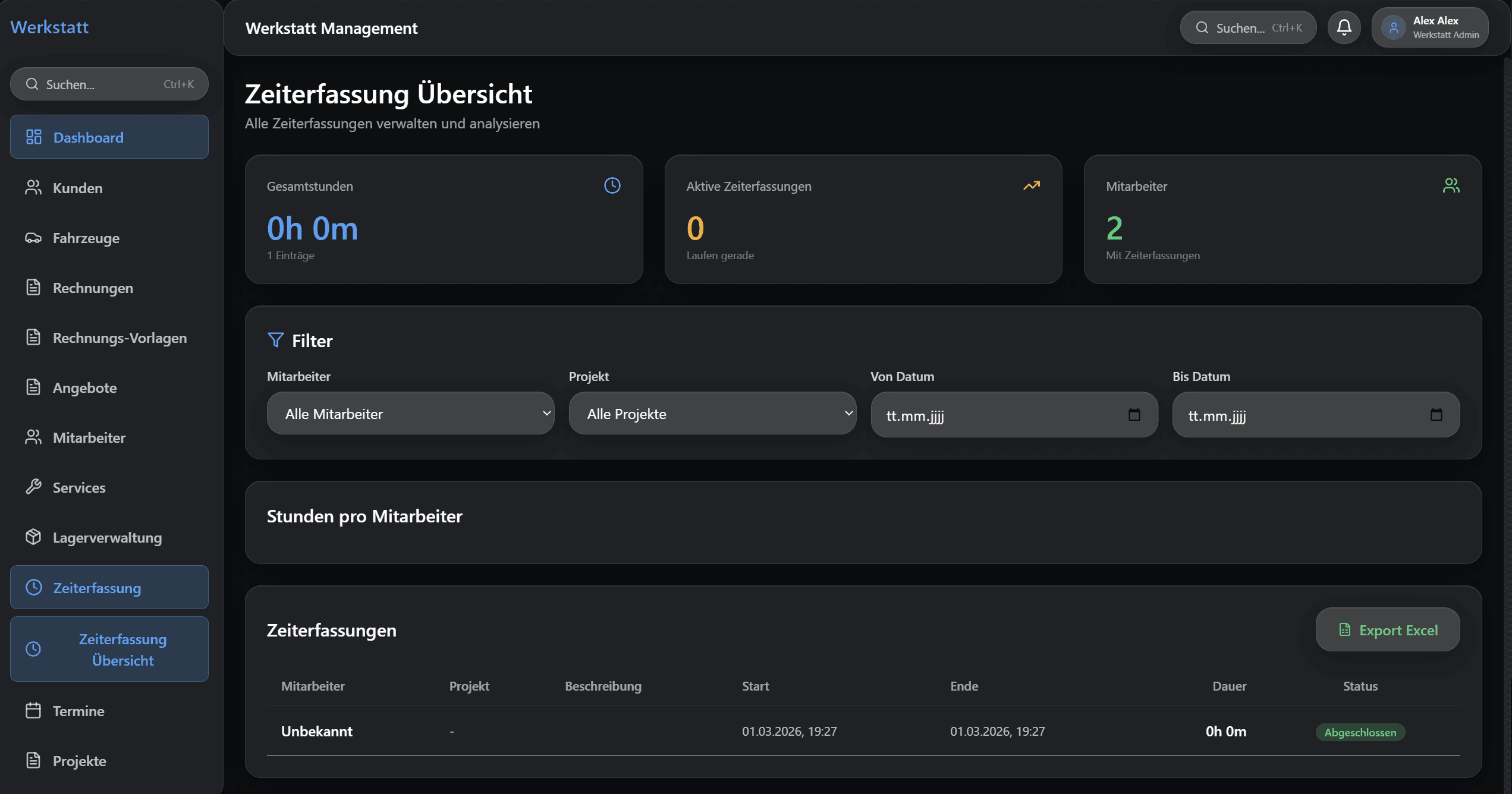Open the Von Datum calendar picker icon

pos(1134,414)
